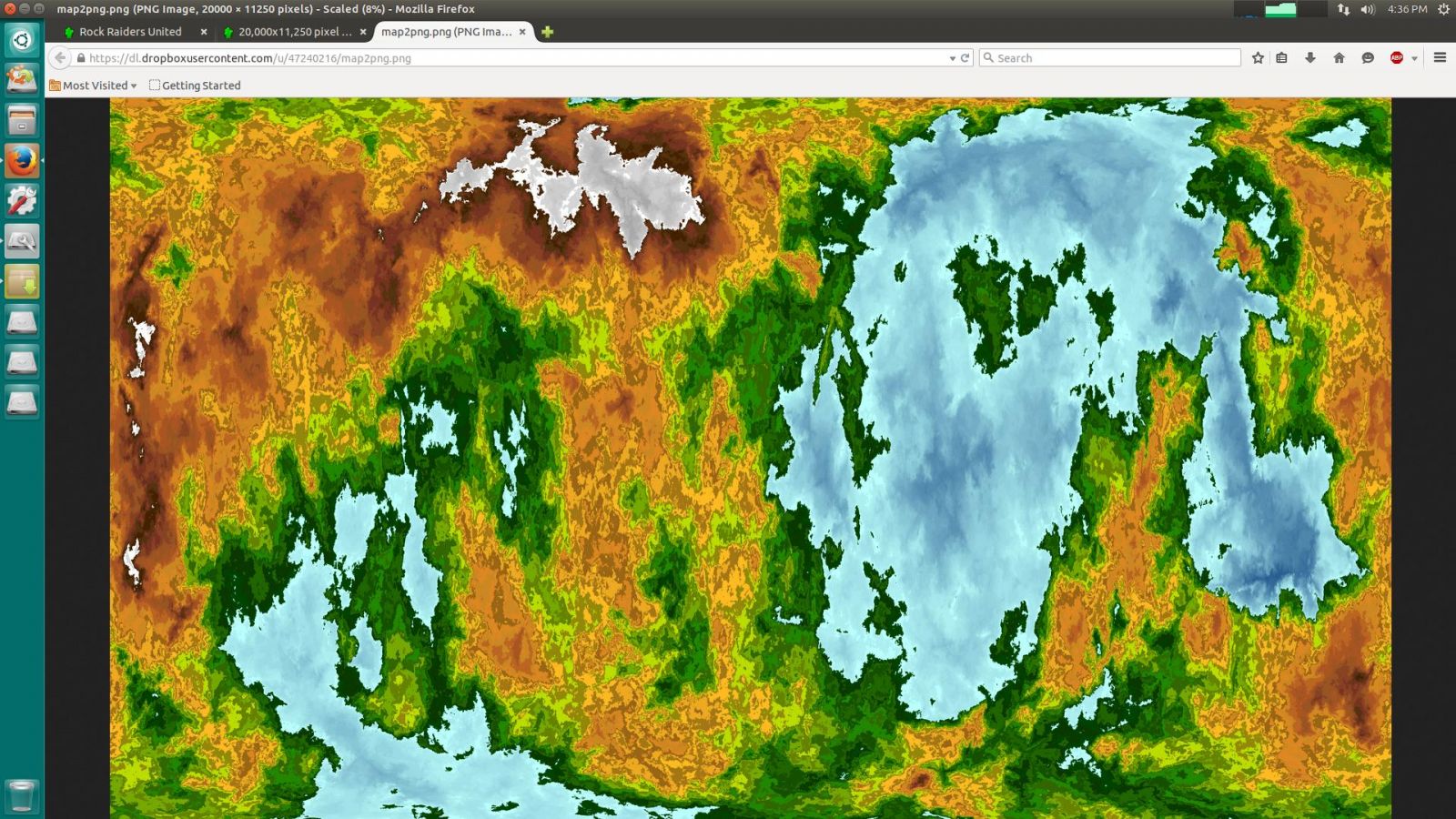Open the Firefox hamburger menu

1440,57
